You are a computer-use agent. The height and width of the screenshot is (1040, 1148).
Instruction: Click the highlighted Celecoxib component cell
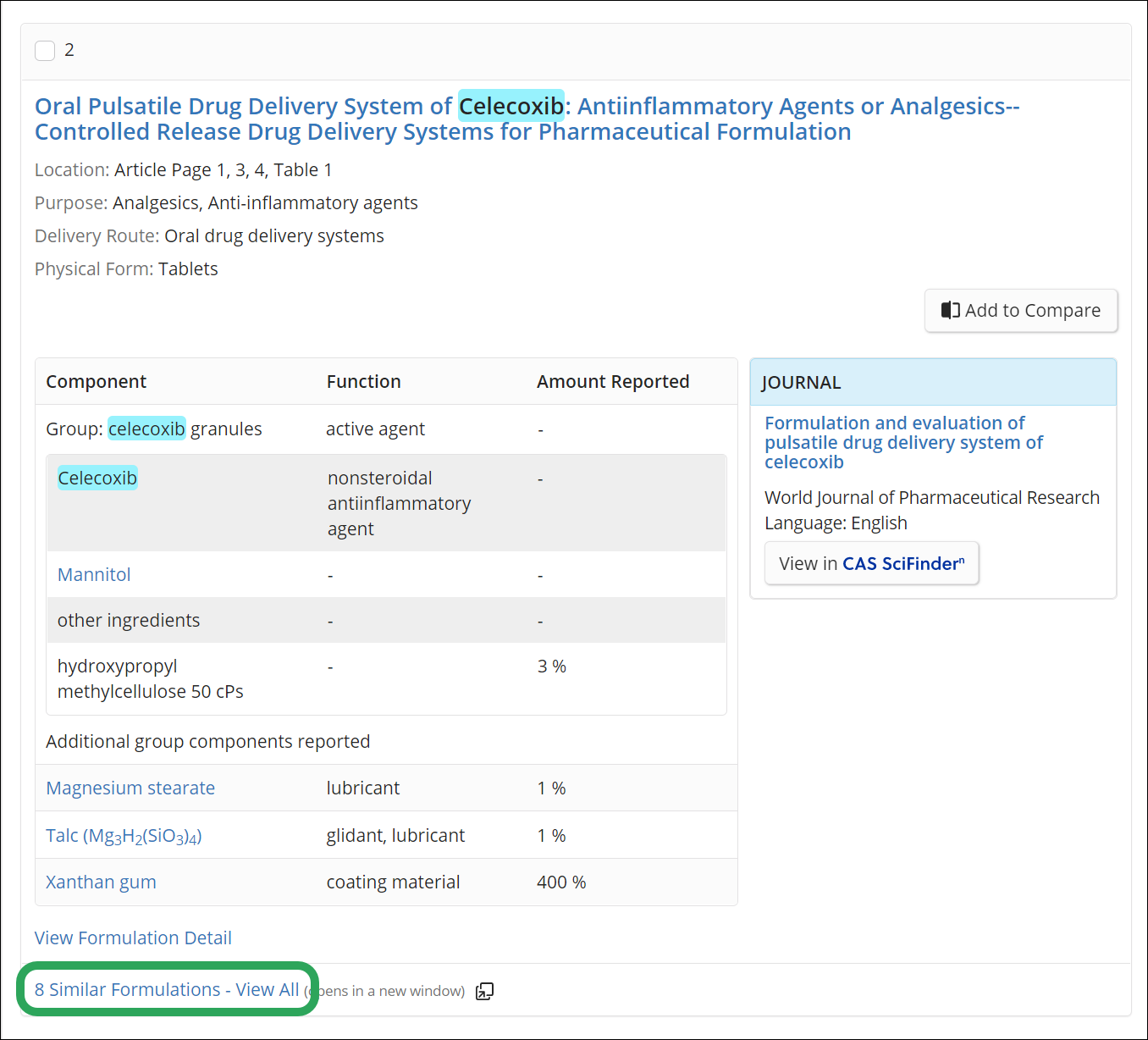click(97, 478)
